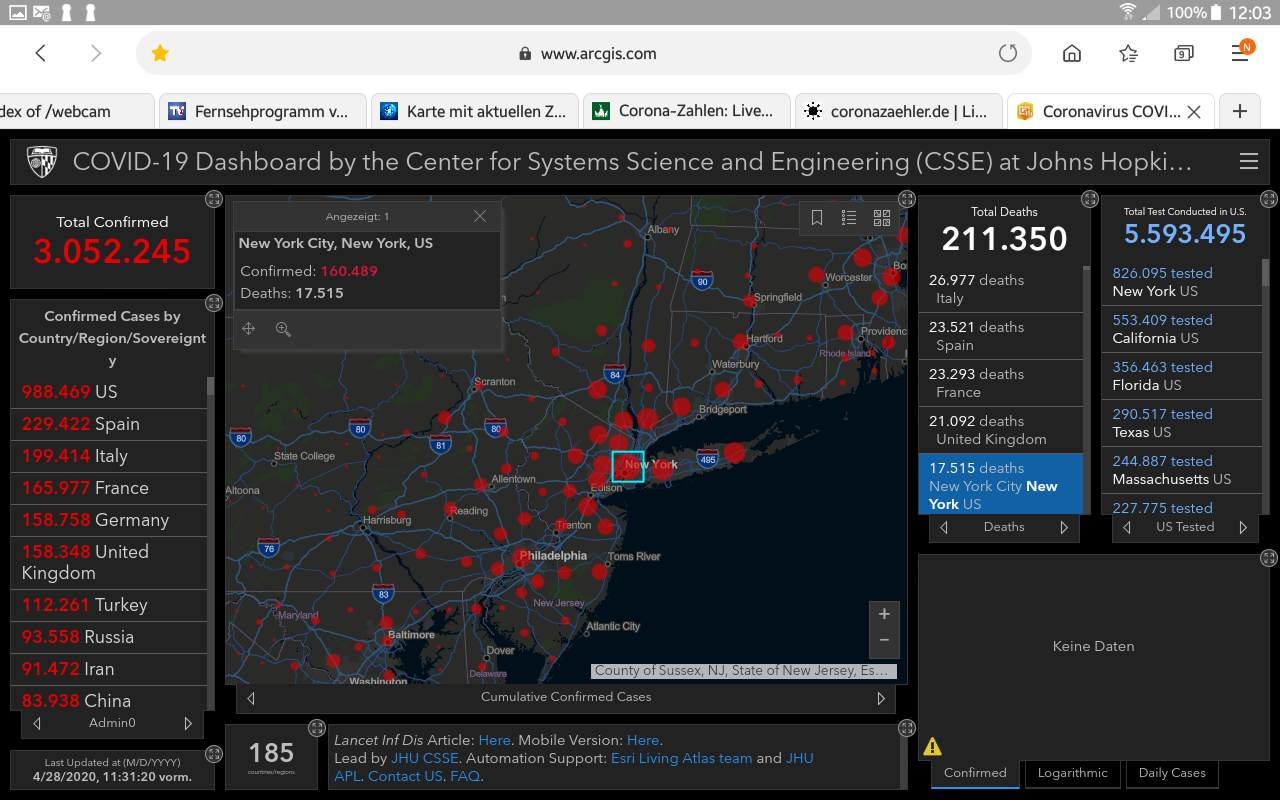The height and width of the screenshot is (800, 1280).
Task: Open the tab switcher showing 9 tabs
Action: point(1184,54)
